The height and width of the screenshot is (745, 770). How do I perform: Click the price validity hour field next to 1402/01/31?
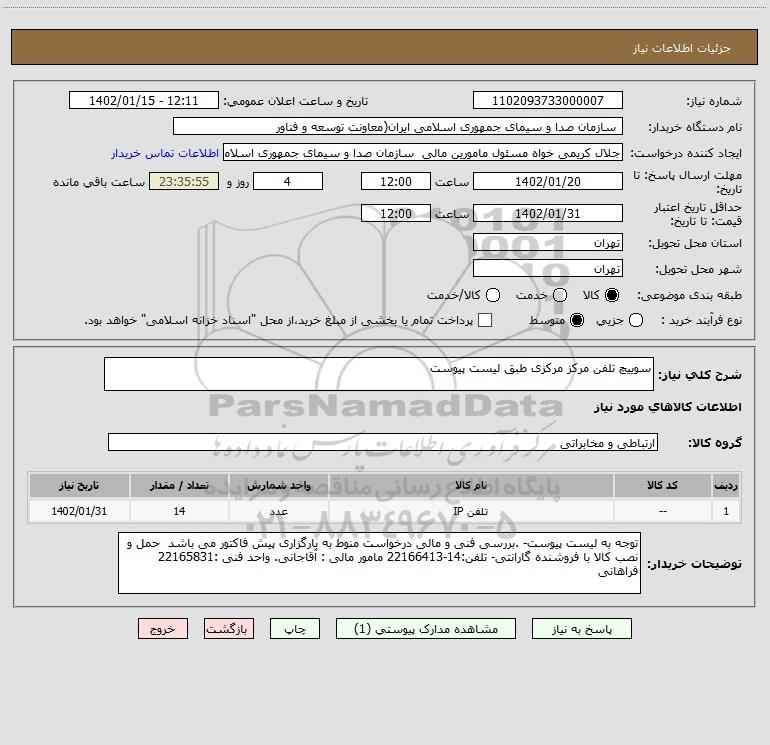click(396, 213)
